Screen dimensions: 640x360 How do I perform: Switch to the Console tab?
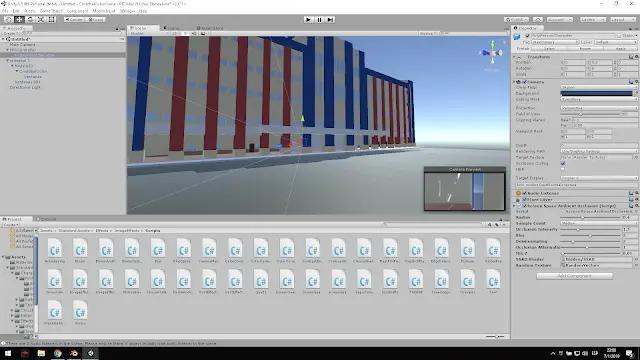47,219
